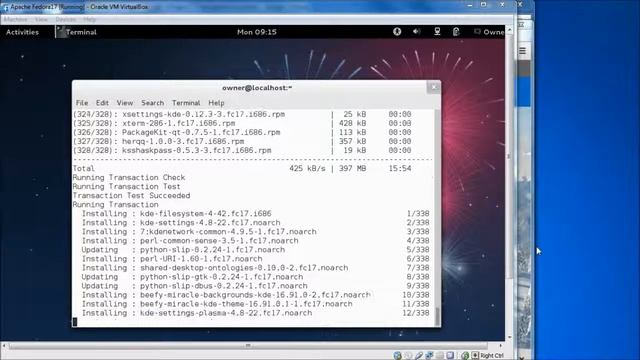Click the hamburger menu in background window
This screenshot has height=360, width=640.
point(522,51)
